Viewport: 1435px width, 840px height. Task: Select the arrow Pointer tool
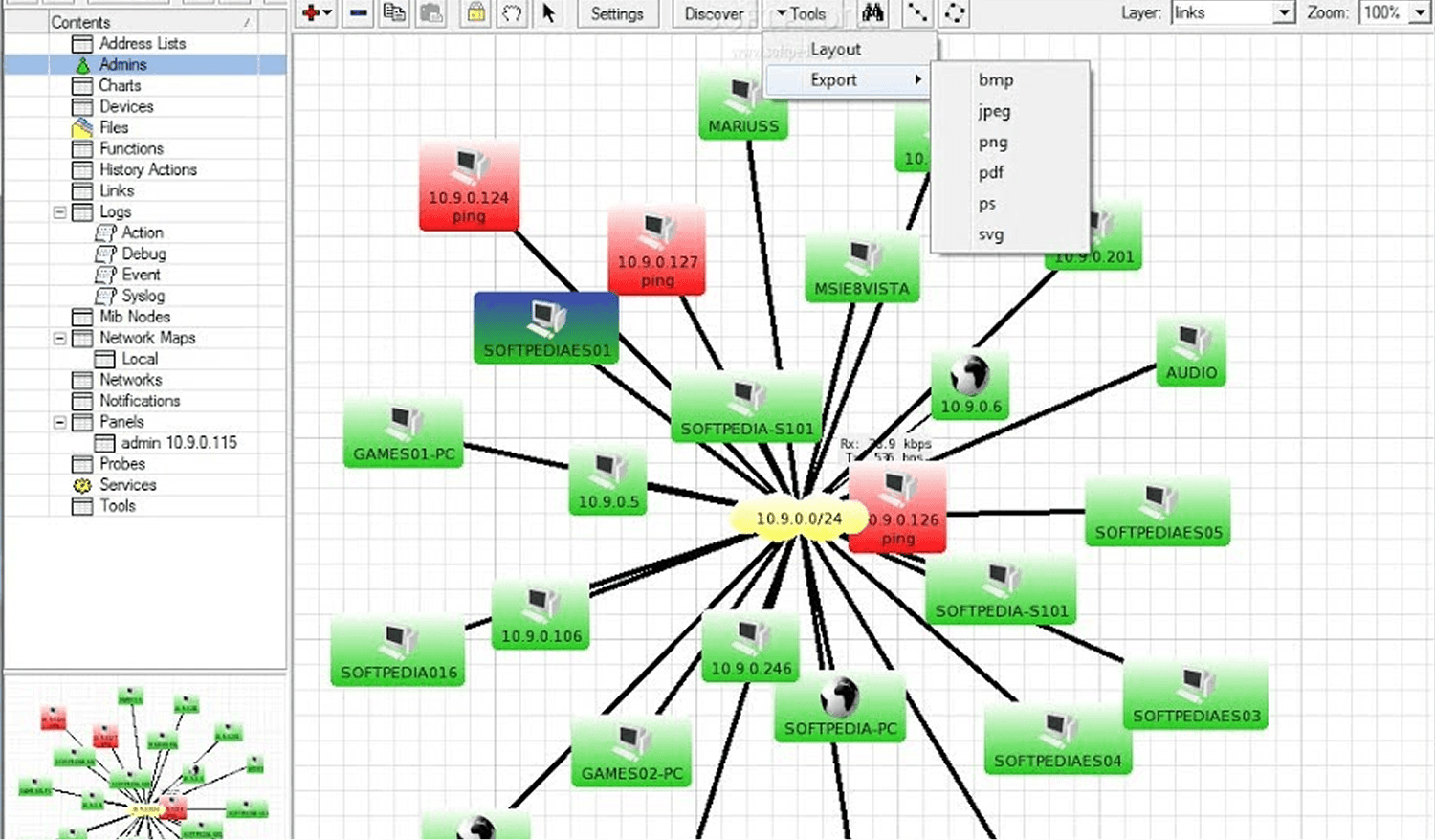tap(548, 13)
